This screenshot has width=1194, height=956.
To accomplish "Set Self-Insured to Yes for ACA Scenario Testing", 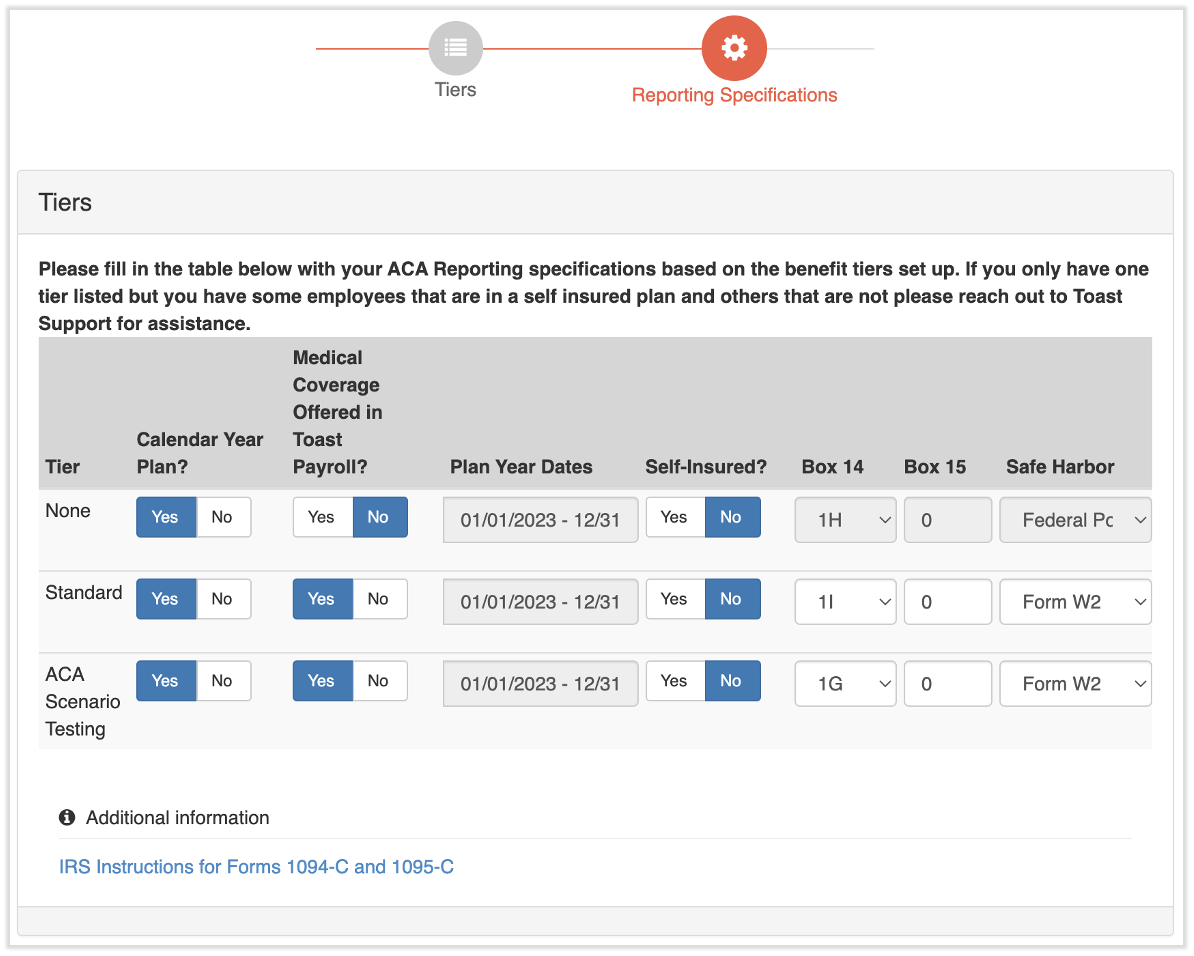I will pos(674,681).
